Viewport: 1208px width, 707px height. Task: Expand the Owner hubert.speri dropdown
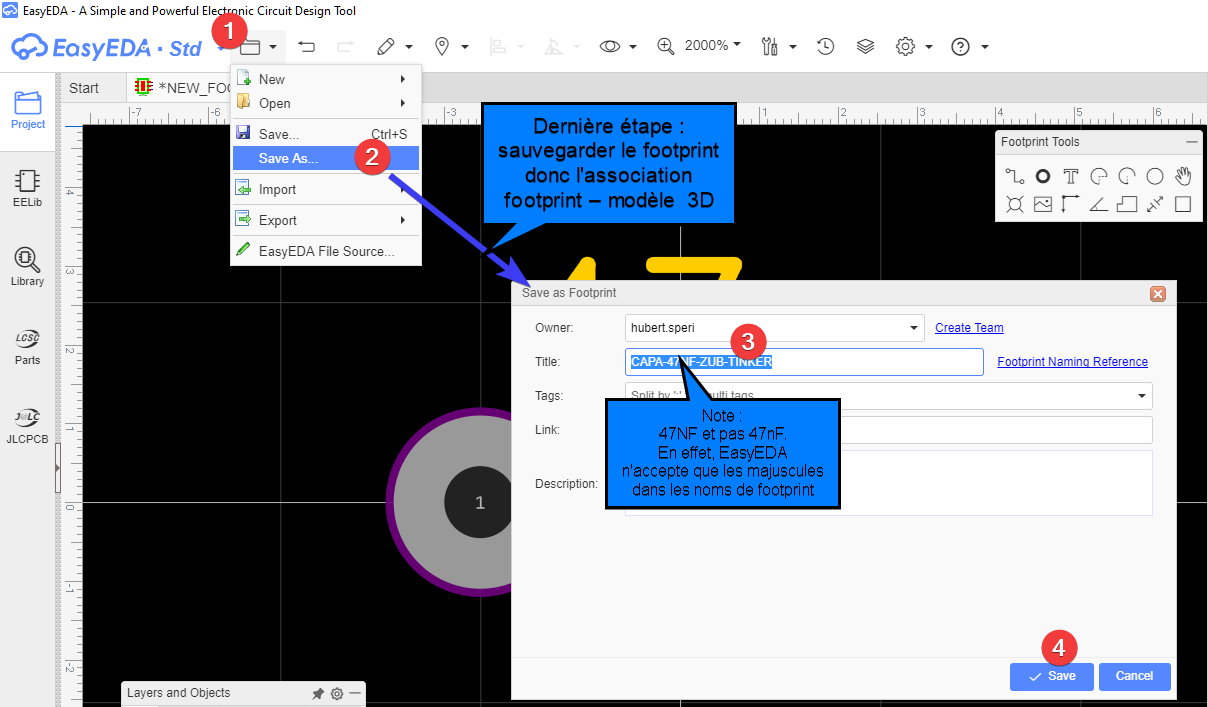click(x=914, y=328)
